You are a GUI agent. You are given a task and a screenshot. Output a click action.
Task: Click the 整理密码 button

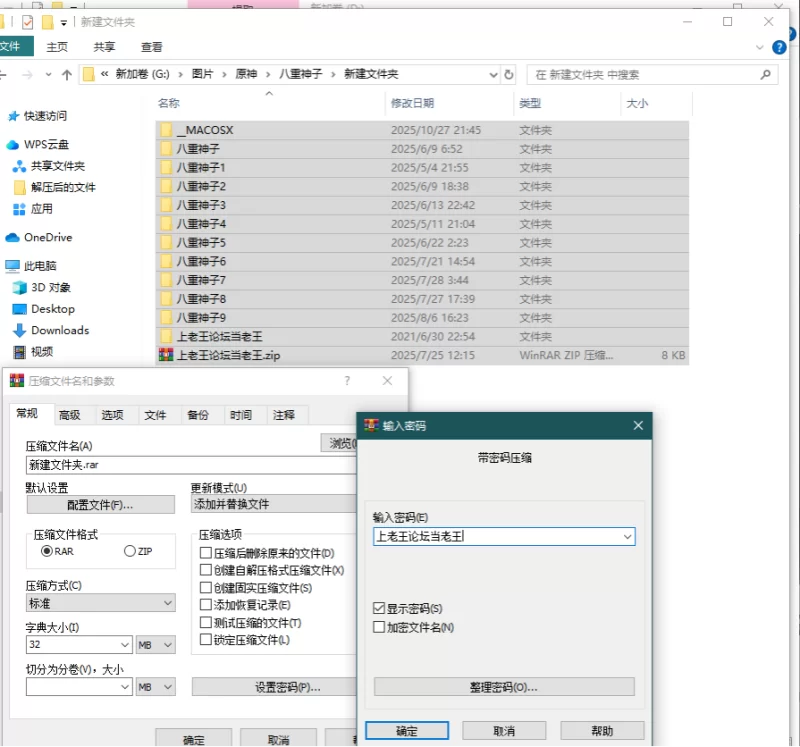(504, 688)
